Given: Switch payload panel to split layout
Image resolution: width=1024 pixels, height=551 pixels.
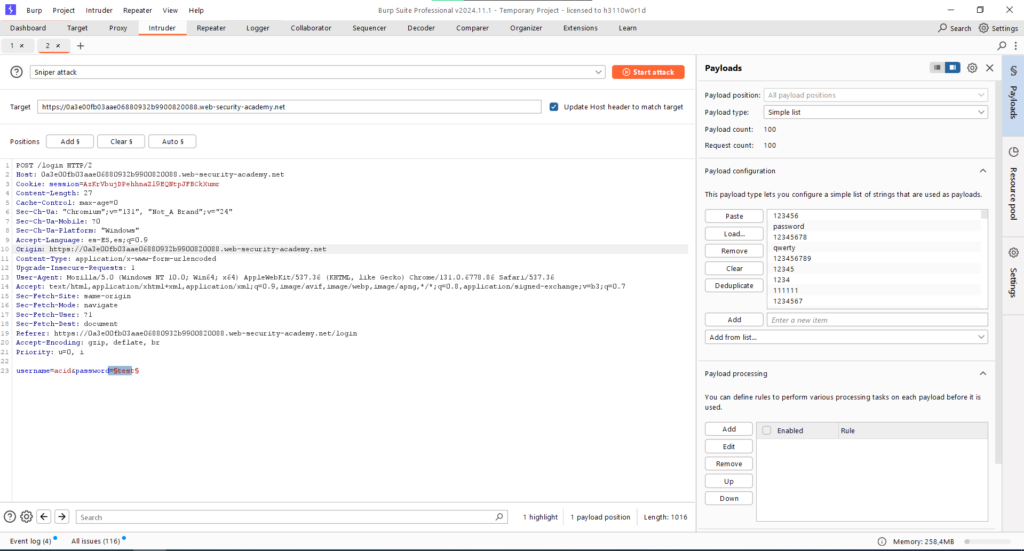Looking at the screenshot, I should click(x=953, y=68).
